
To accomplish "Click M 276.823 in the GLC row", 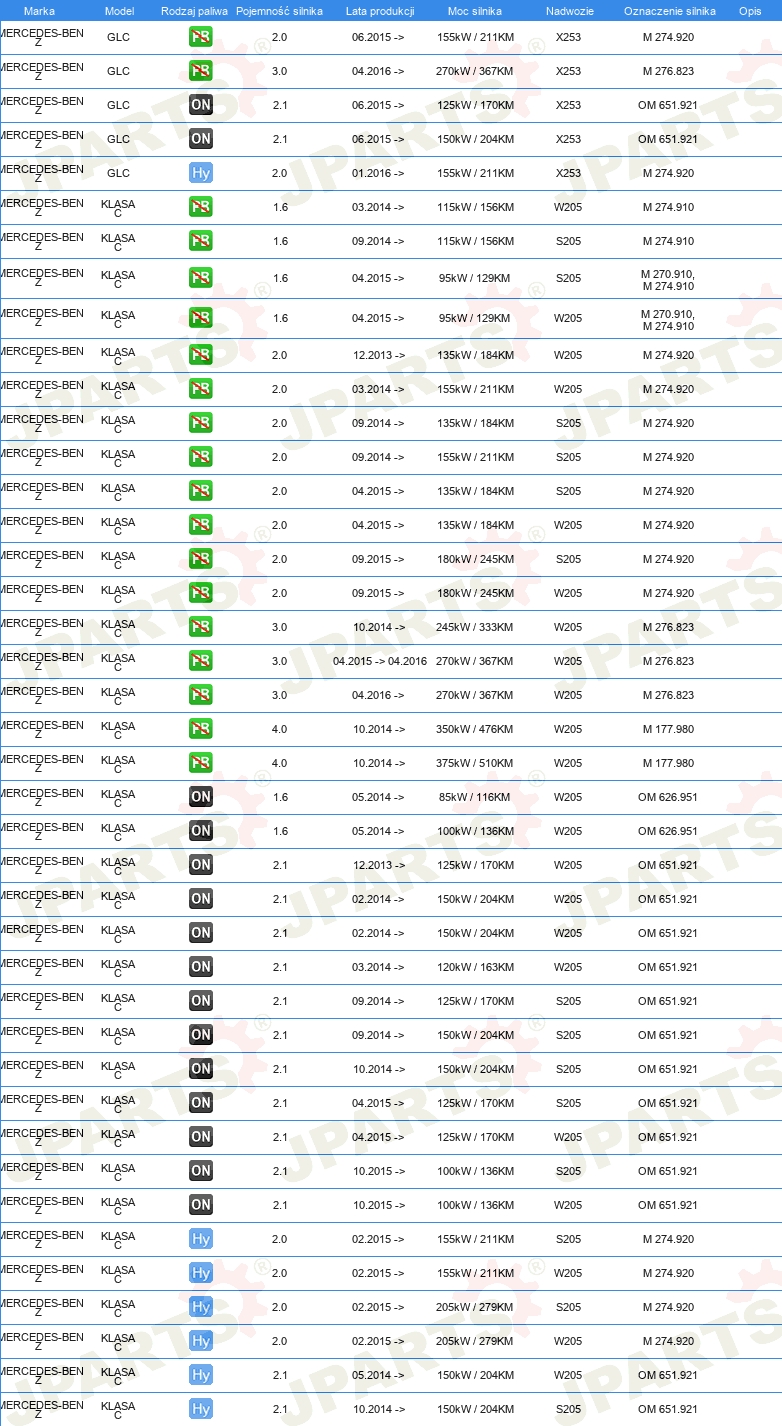I will point(668,72).
